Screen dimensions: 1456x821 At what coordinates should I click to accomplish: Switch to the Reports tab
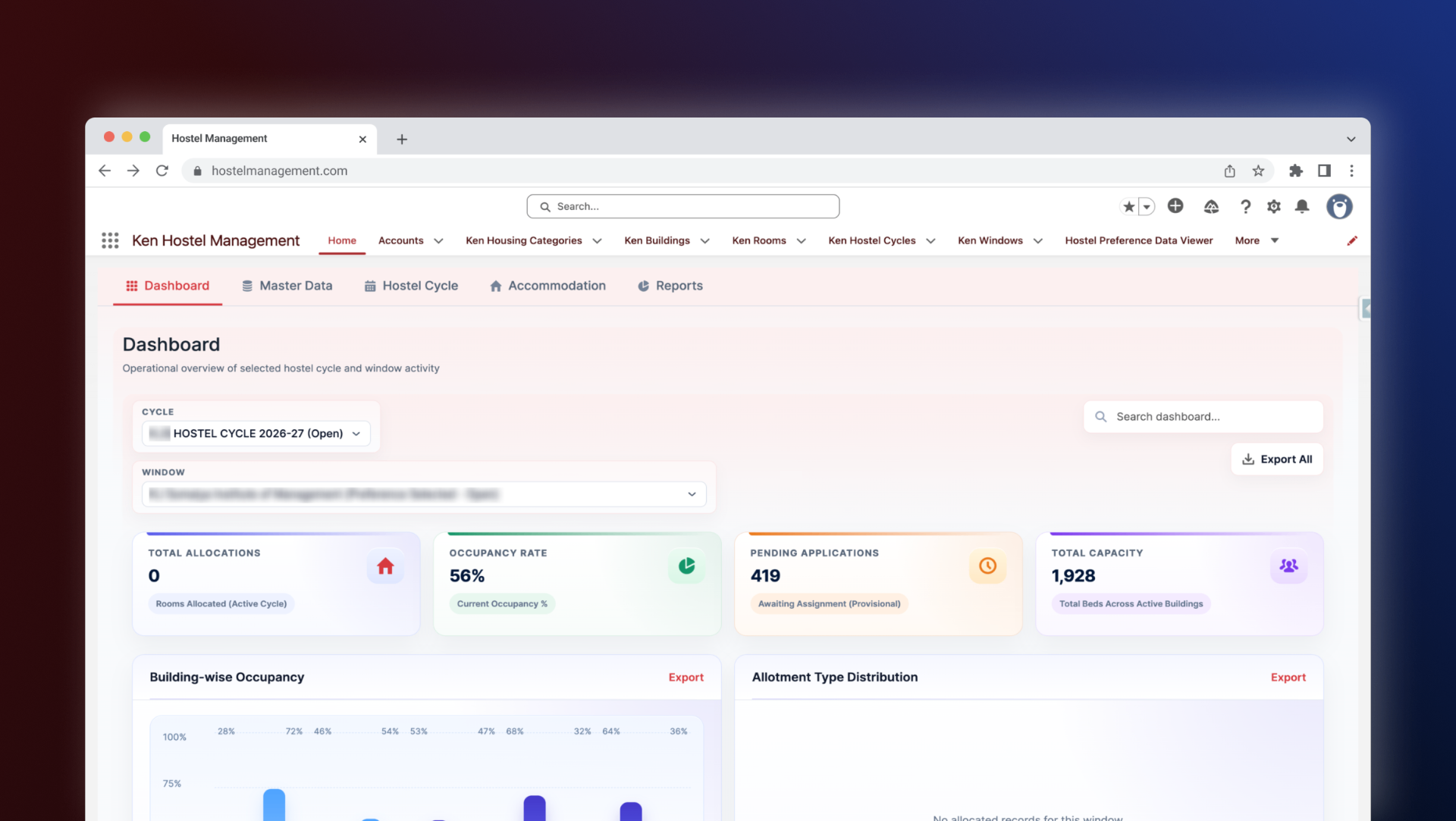(x=670, y=286)
